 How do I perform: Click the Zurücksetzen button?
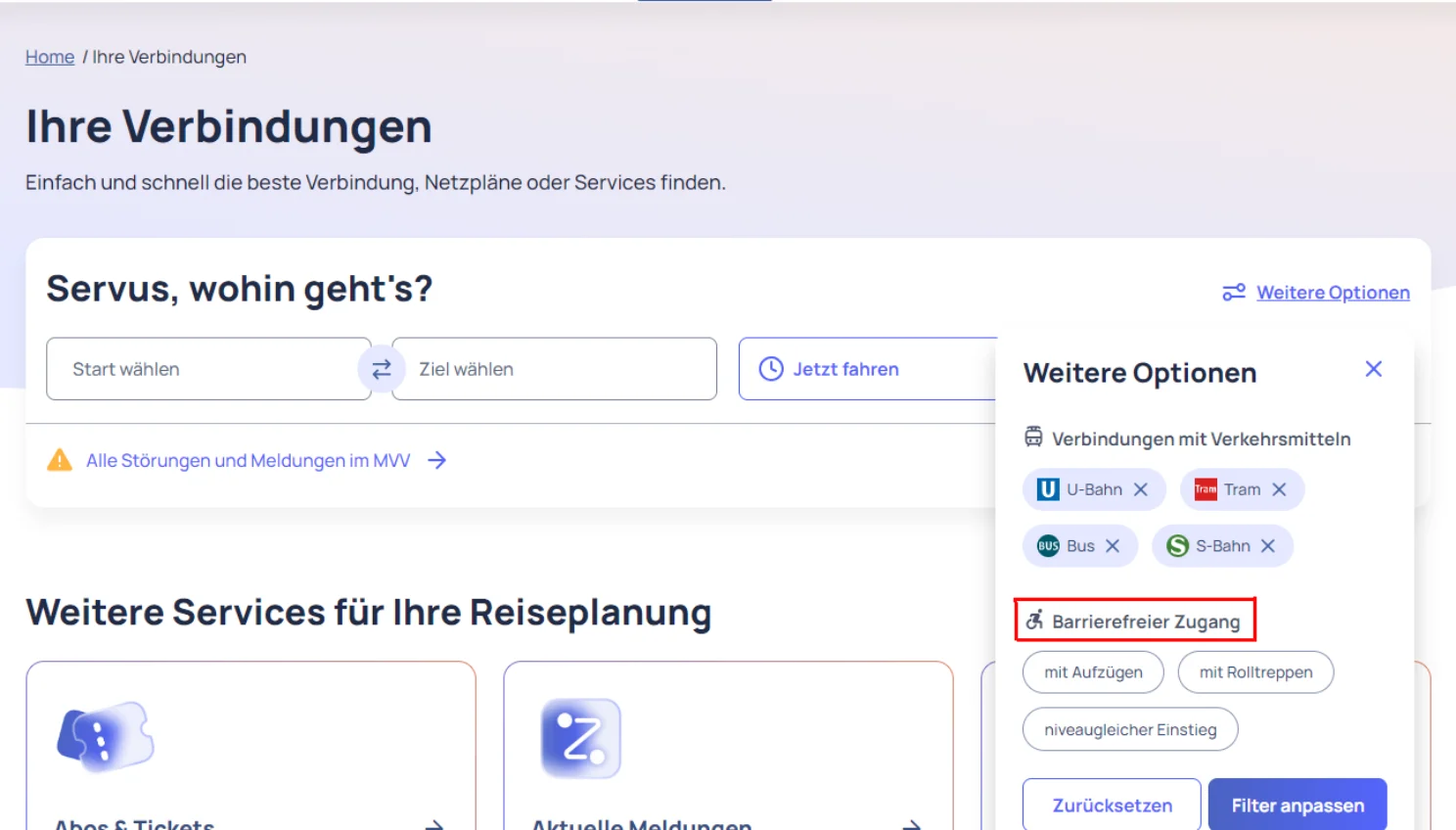(x=1112, y=805)
